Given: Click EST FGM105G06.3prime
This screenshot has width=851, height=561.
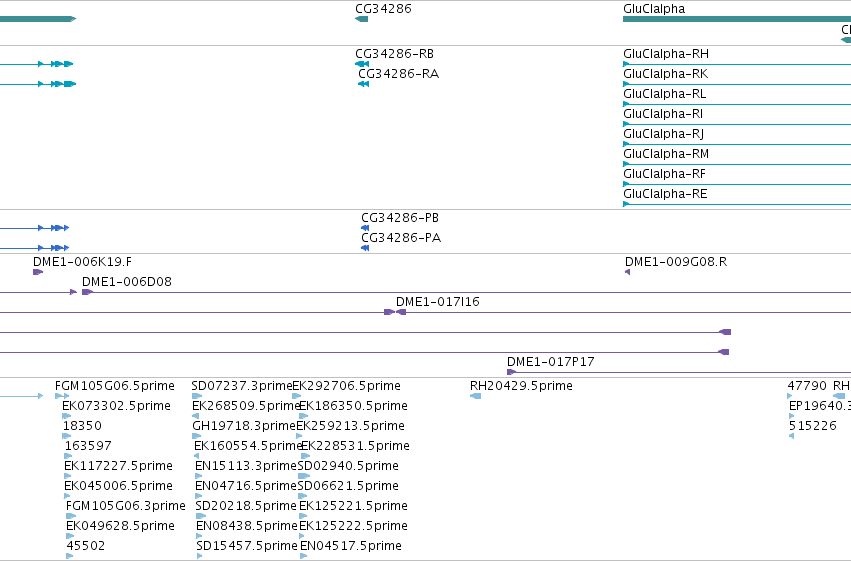Looking at the screenshot, I should click(x=126, y=506).
